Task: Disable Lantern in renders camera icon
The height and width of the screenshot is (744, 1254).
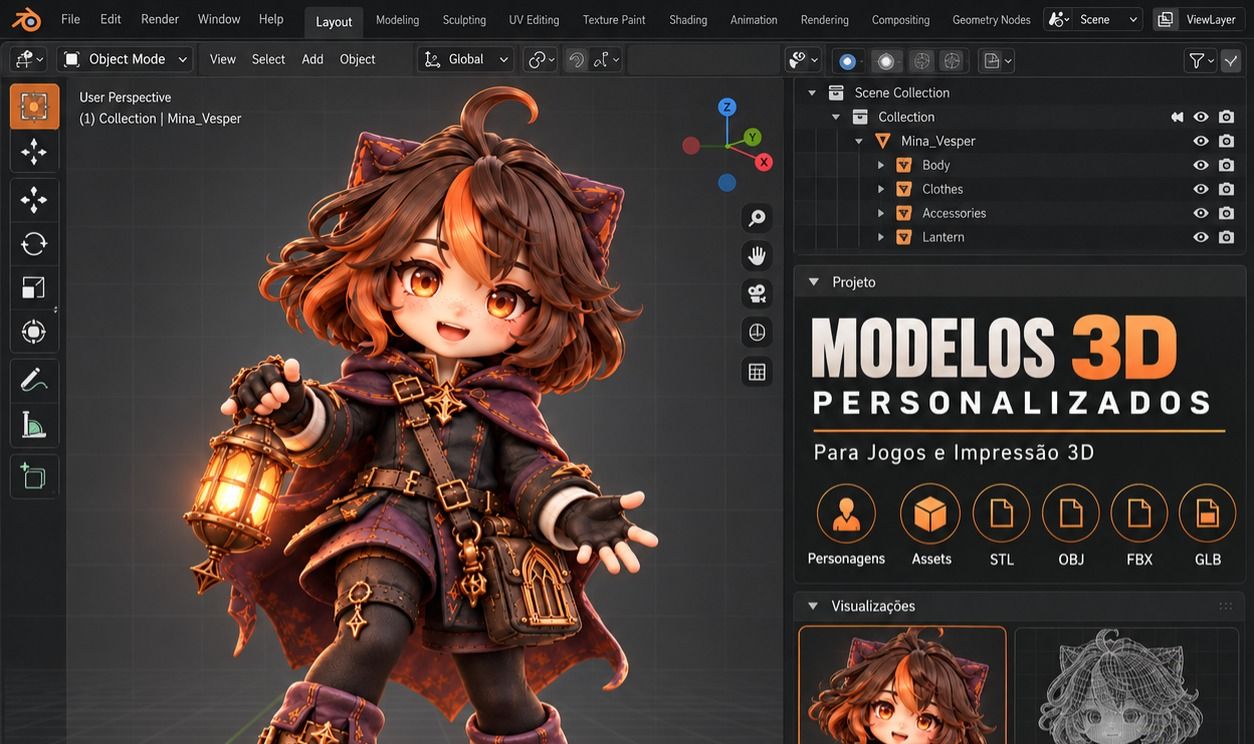Action: [1227, 237]
